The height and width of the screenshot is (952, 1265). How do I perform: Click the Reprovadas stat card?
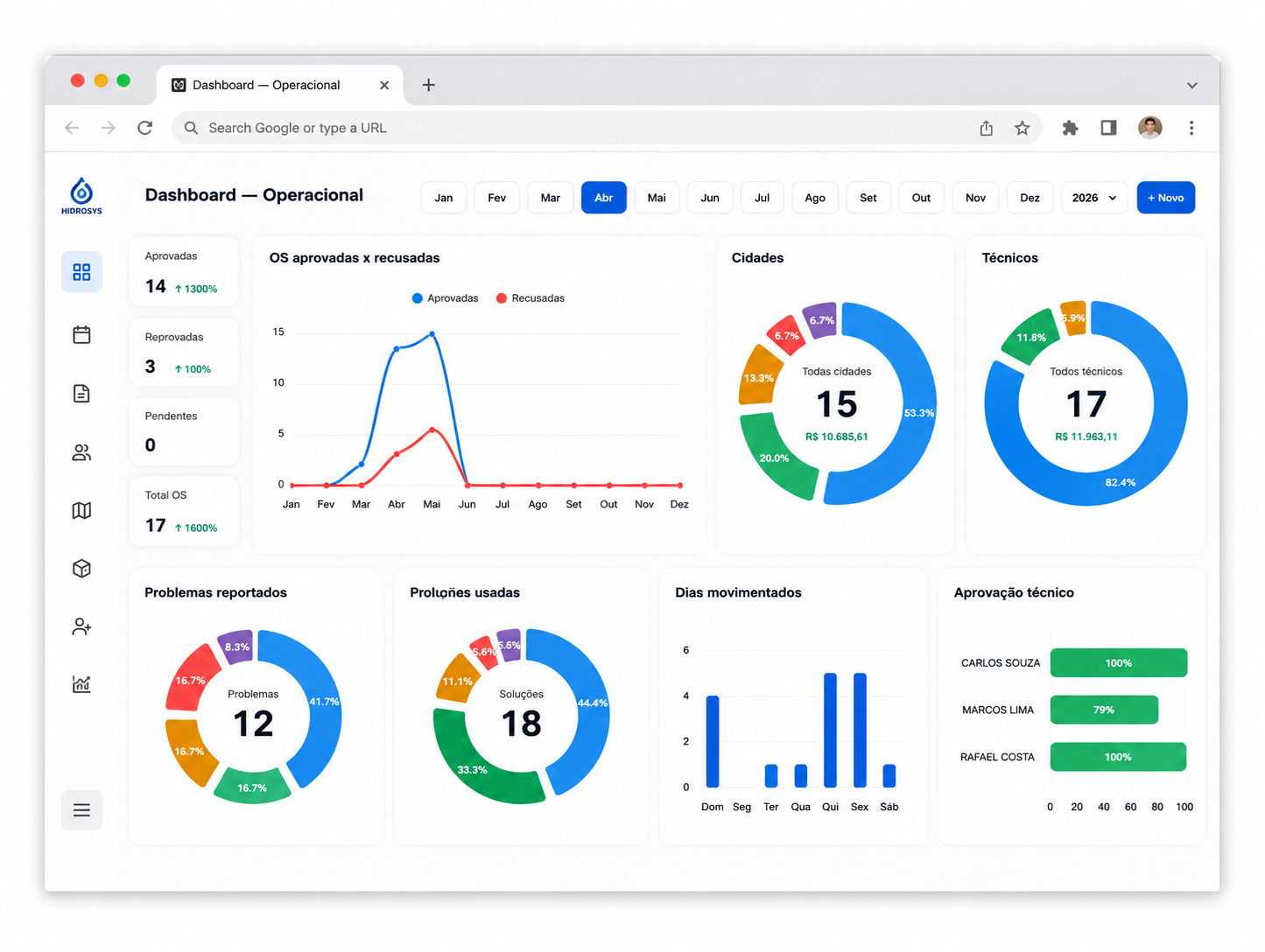(x=184, y=352)
